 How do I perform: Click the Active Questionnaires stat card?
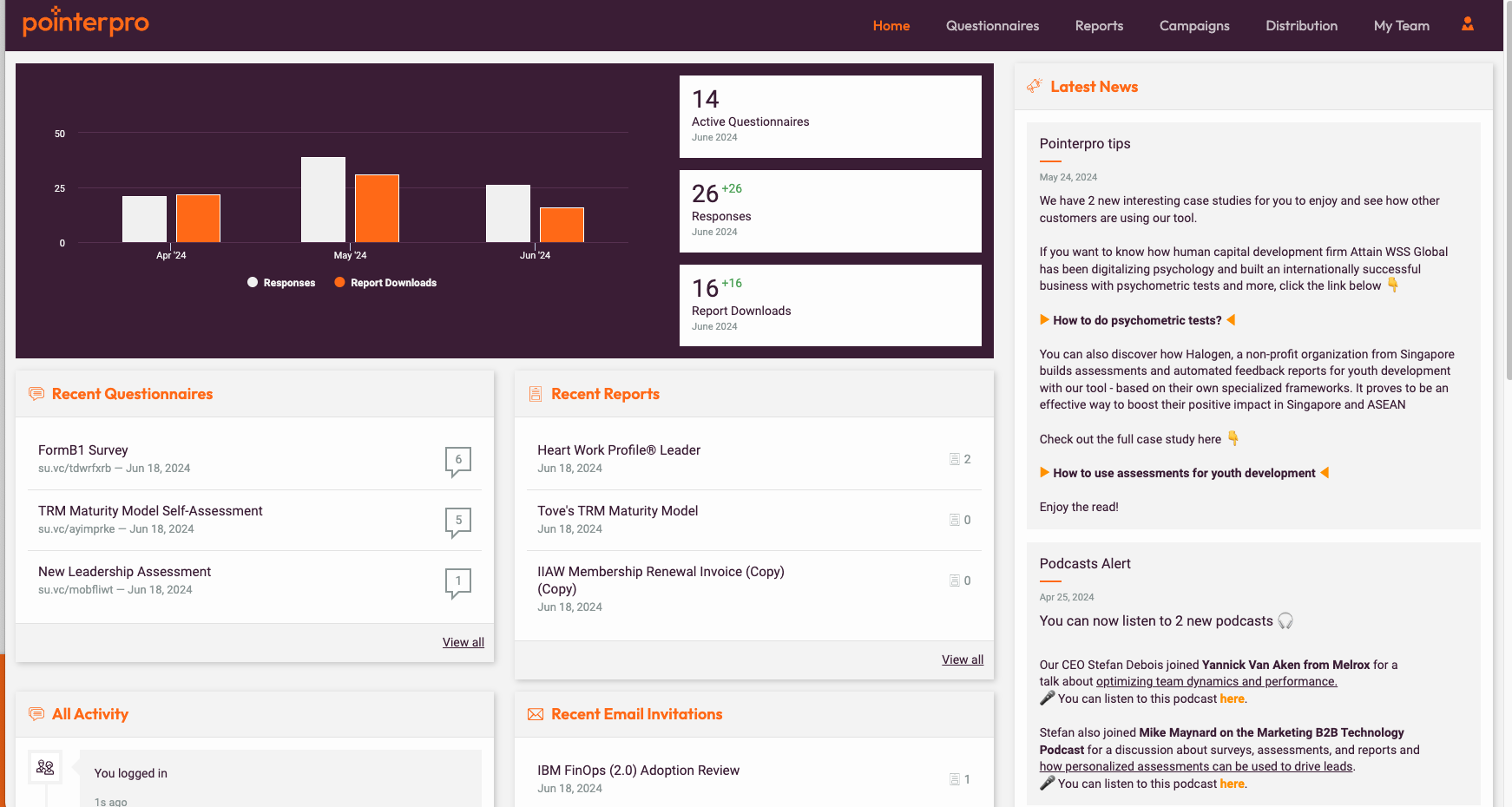click(x=830, y=116)
